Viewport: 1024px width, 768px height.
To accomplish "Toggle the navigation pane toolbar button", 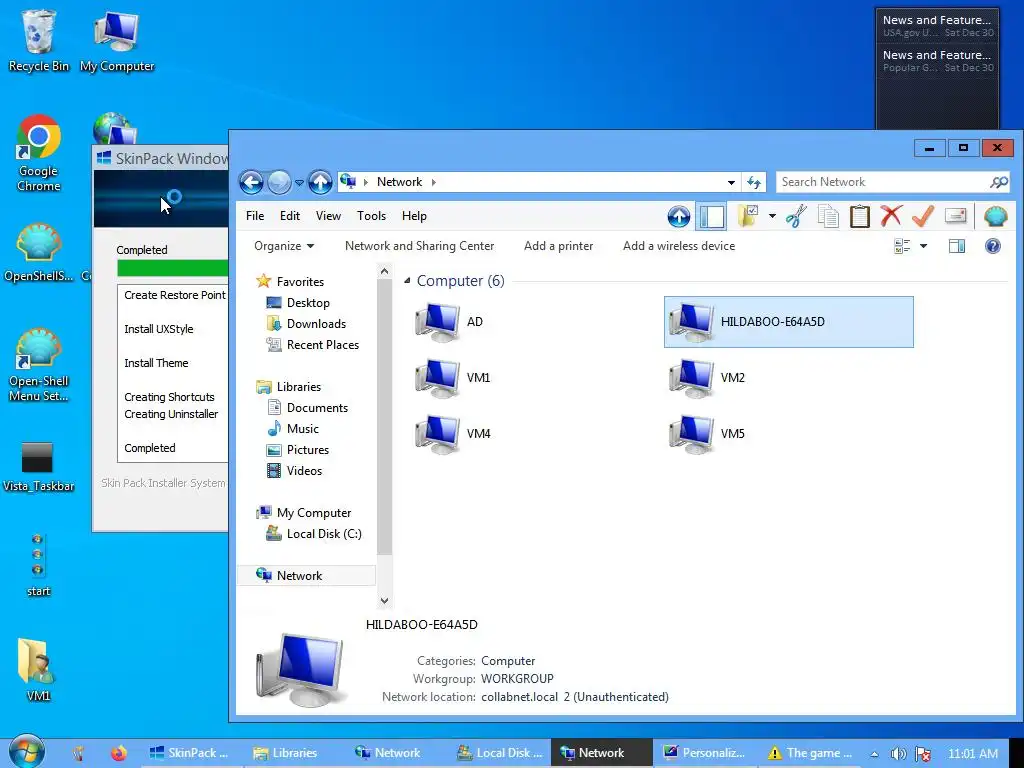I will 712,216.
